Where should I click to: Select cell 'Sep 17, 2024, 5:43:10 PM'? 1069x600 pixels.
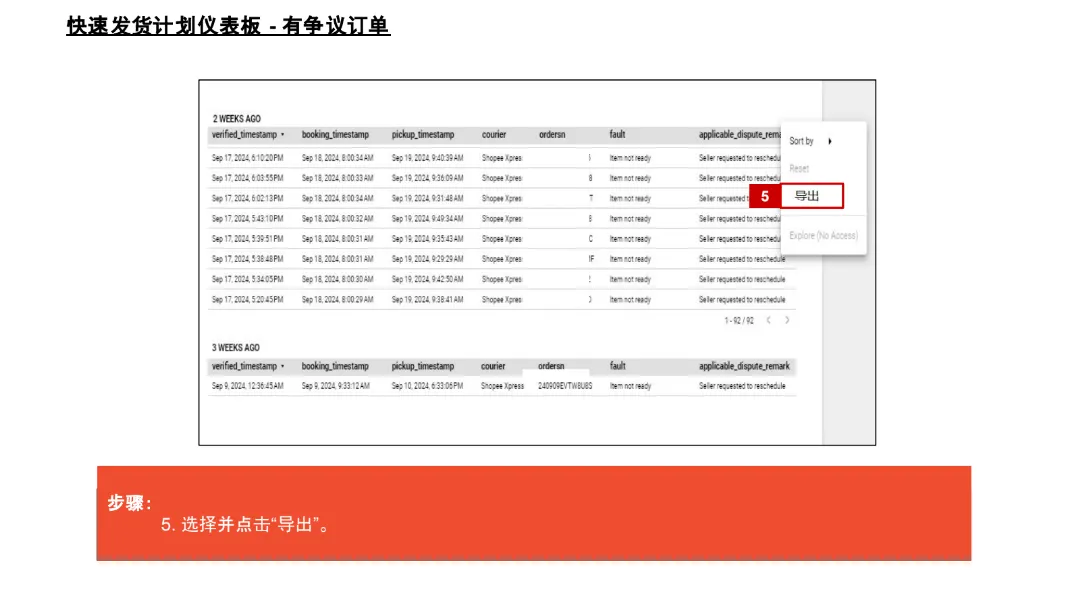(x=247, y=219)
